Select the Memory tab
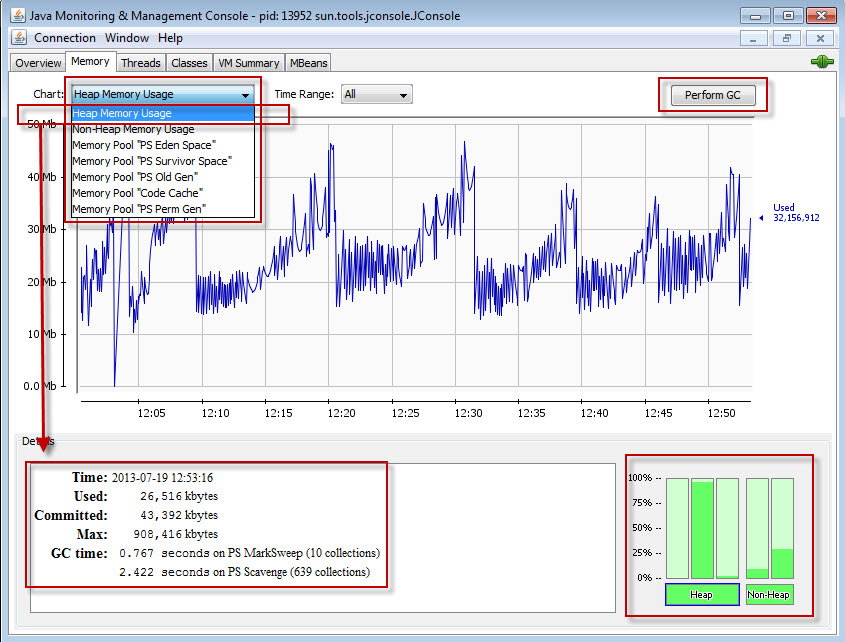Image resolution: width=845 pixels, height=642 pixels. [90, 61]
